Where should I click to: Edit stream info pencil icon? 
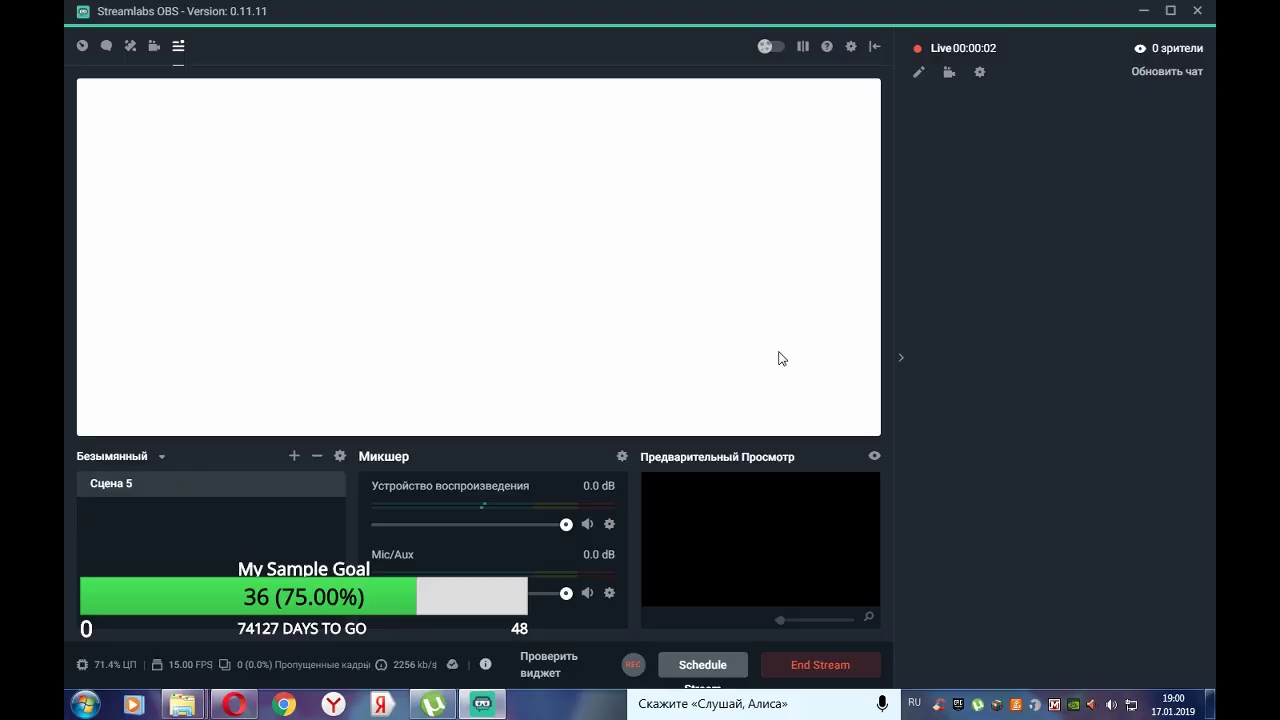(x=919, y=72)
